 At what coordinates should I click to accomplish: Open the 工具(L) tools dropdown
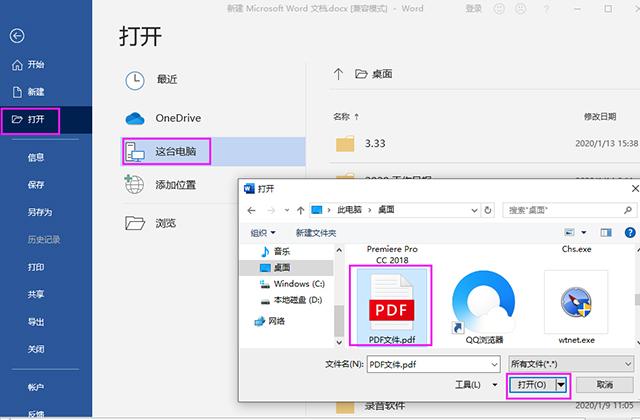(x=476, y=384)
